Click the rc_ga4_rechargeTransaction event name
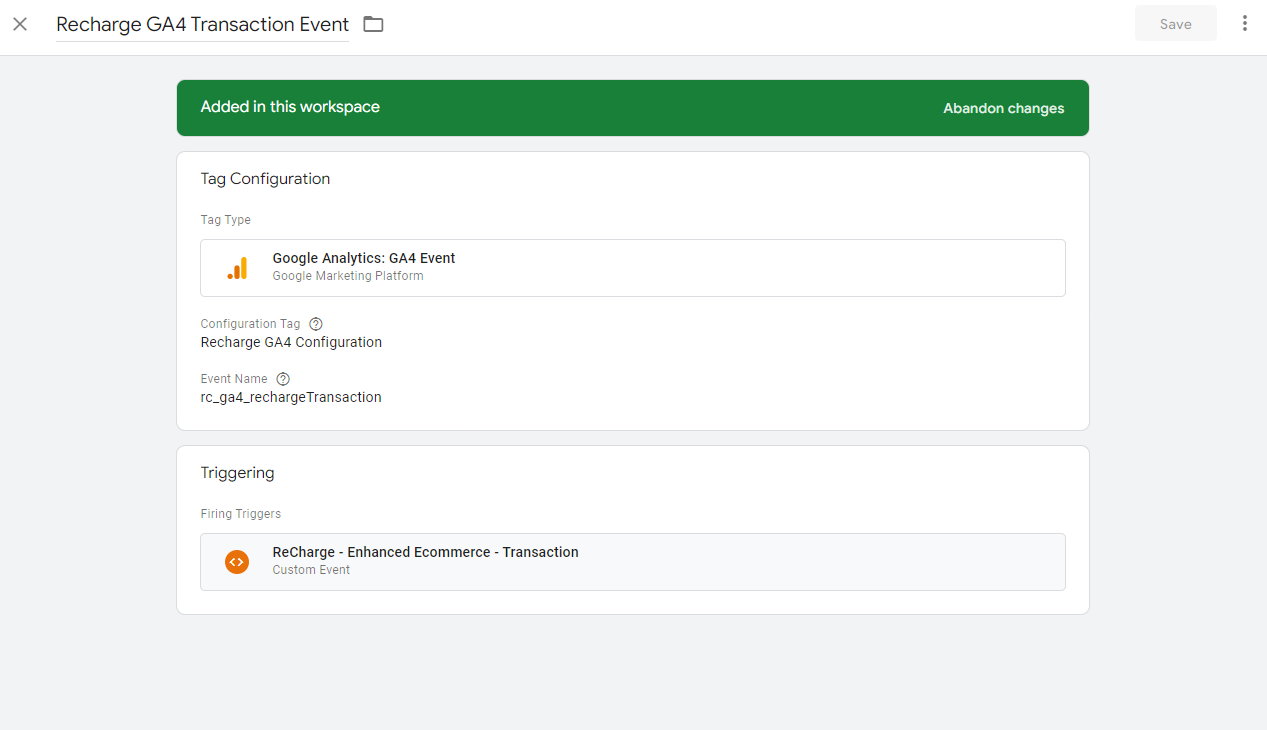Image resolution: width=1267 pixels, height=730 pixels. tap(291, 397)
